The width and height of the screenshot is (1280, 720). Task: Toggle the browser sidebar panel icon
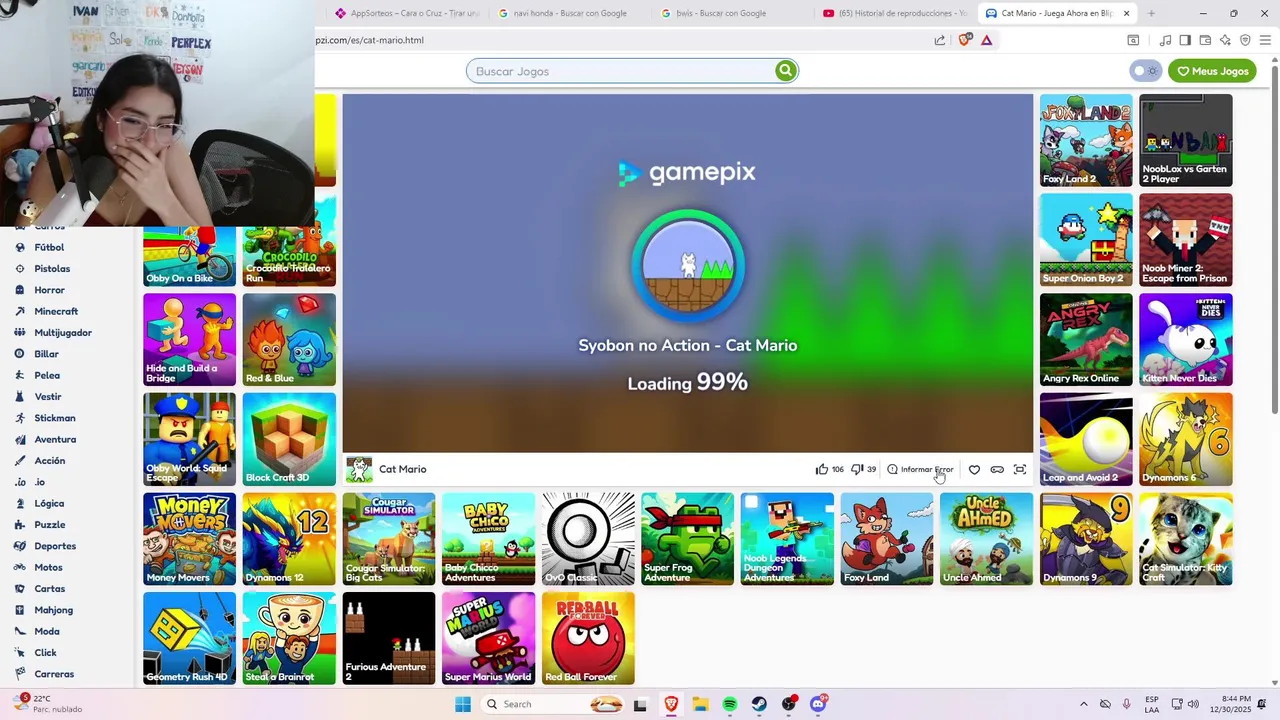click(x=1185, y=40)
